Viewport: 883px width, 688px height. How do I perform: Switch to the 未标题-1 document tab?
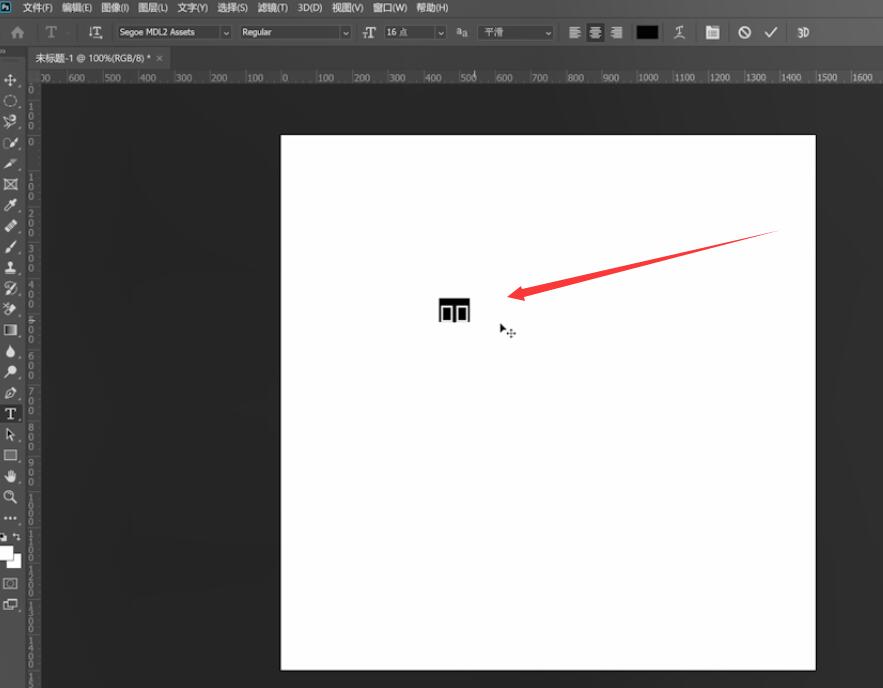(93, 58)
